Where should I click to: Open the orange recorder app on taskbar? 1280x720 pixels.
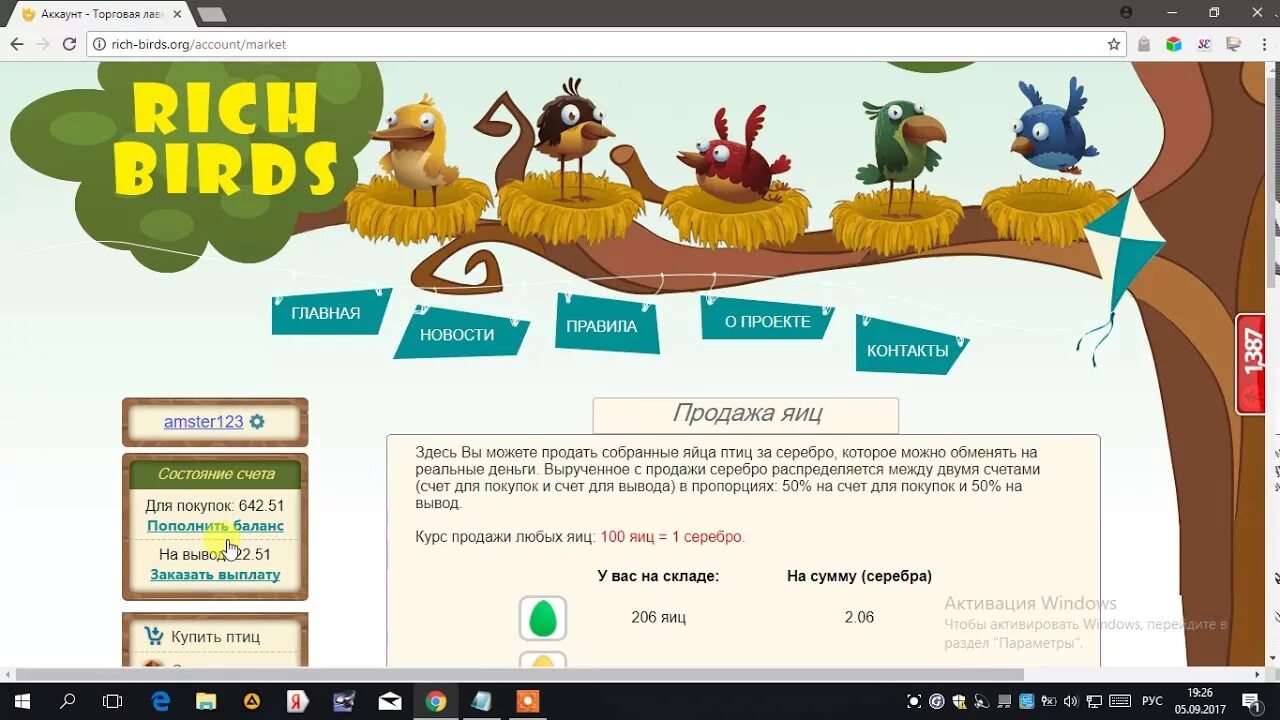point(527,701)
